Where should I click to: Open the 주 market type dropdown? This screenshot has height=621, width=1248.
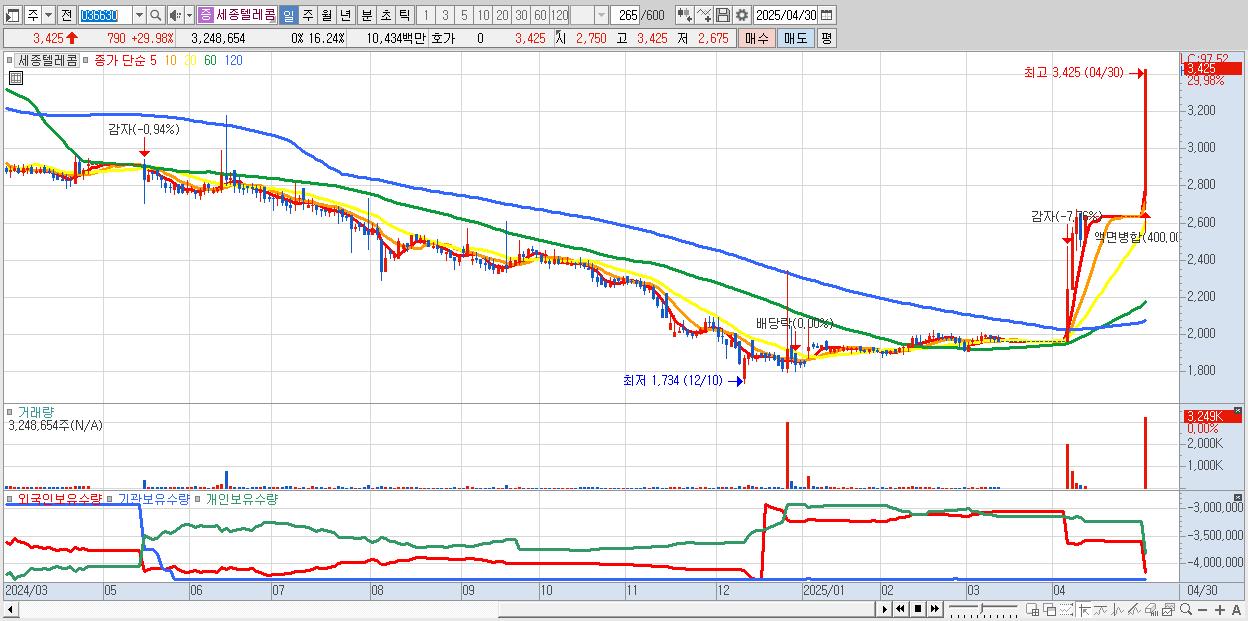48,15
